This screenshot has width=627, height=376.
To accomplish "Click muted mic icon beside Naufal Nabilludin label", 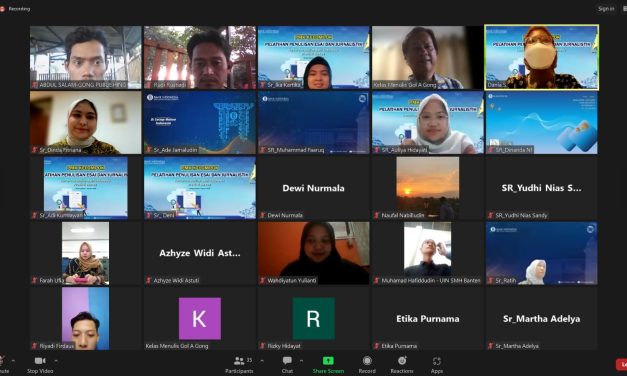I will point(376,215).
